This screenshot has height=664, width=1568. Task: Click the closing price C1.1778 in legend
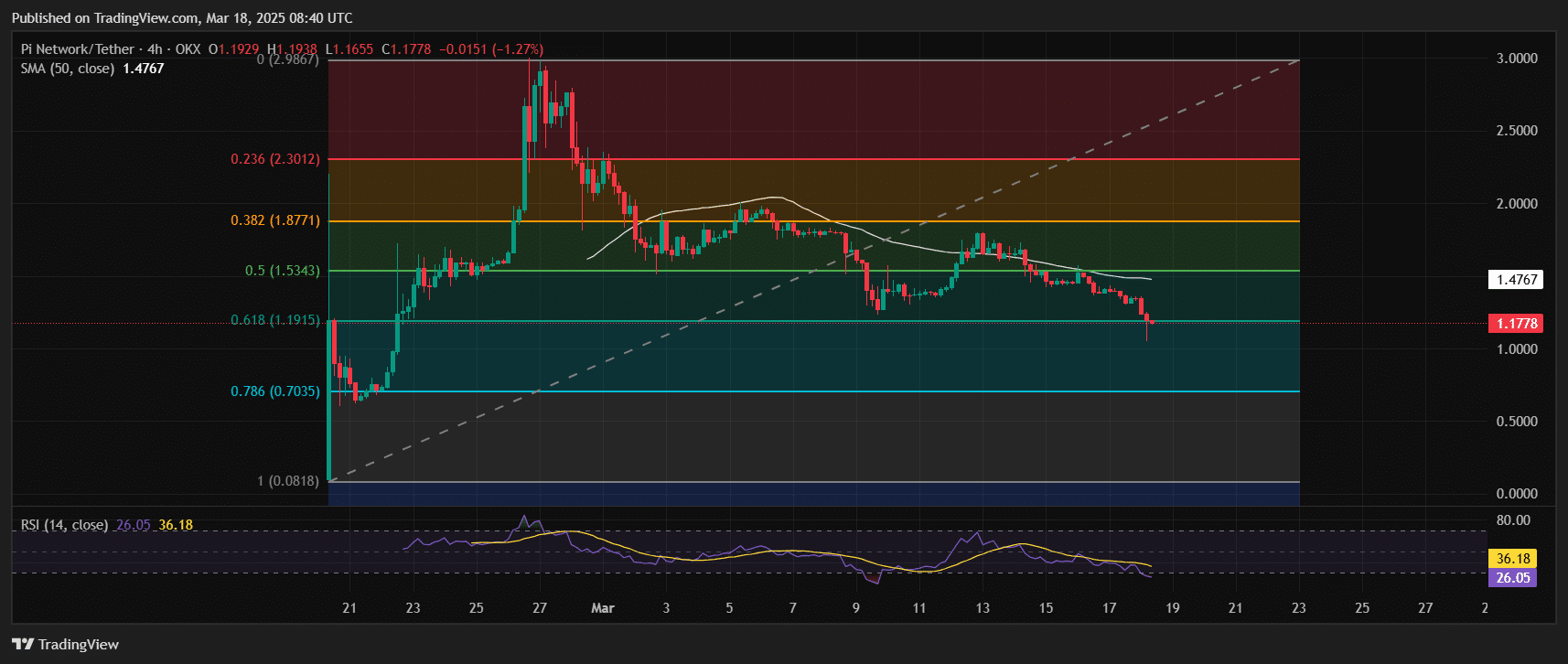(x=406, y=49)
